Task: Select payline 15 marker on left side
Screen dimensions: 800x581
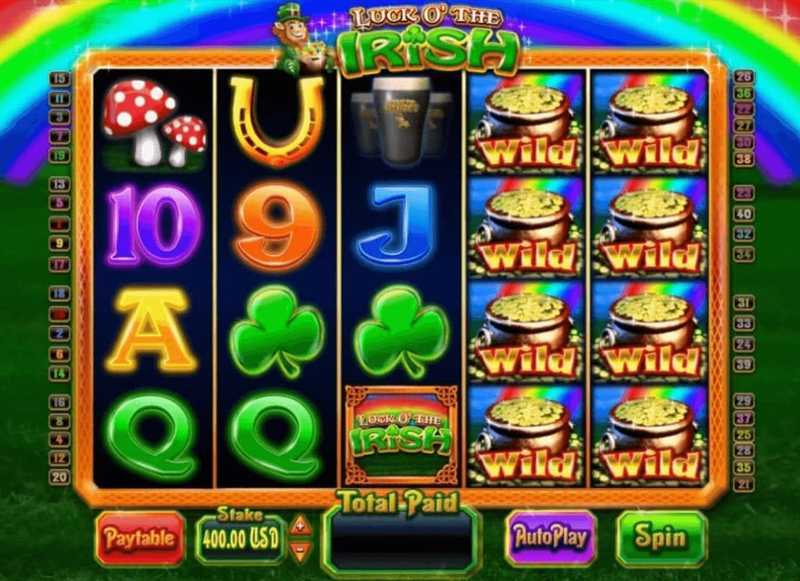Action: (60, 79)
